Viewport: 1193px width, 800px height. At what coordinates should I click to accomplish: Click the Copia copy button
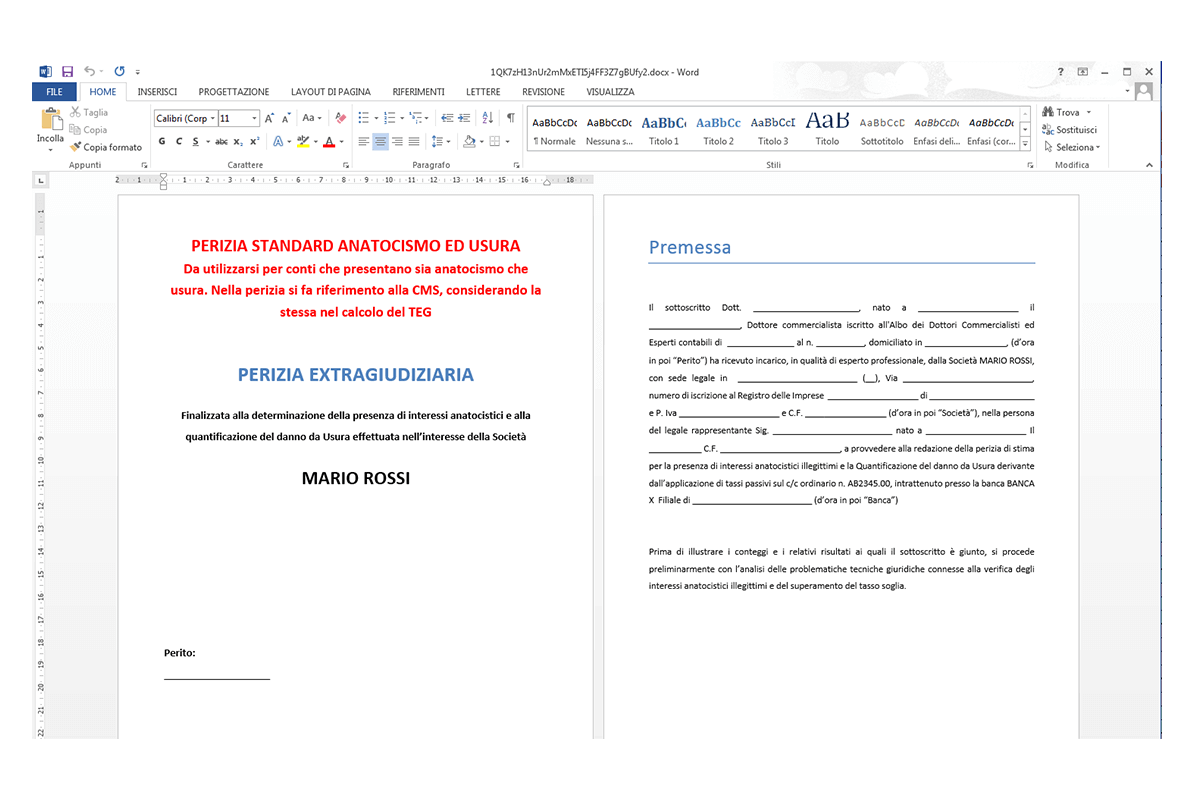tap(88, 129)
